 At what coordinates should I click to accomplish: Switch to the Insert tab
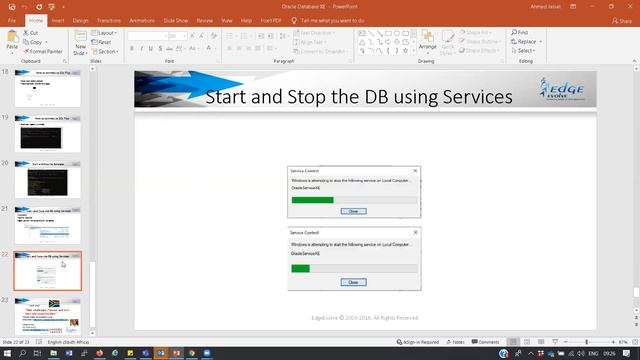pos(58,20)
